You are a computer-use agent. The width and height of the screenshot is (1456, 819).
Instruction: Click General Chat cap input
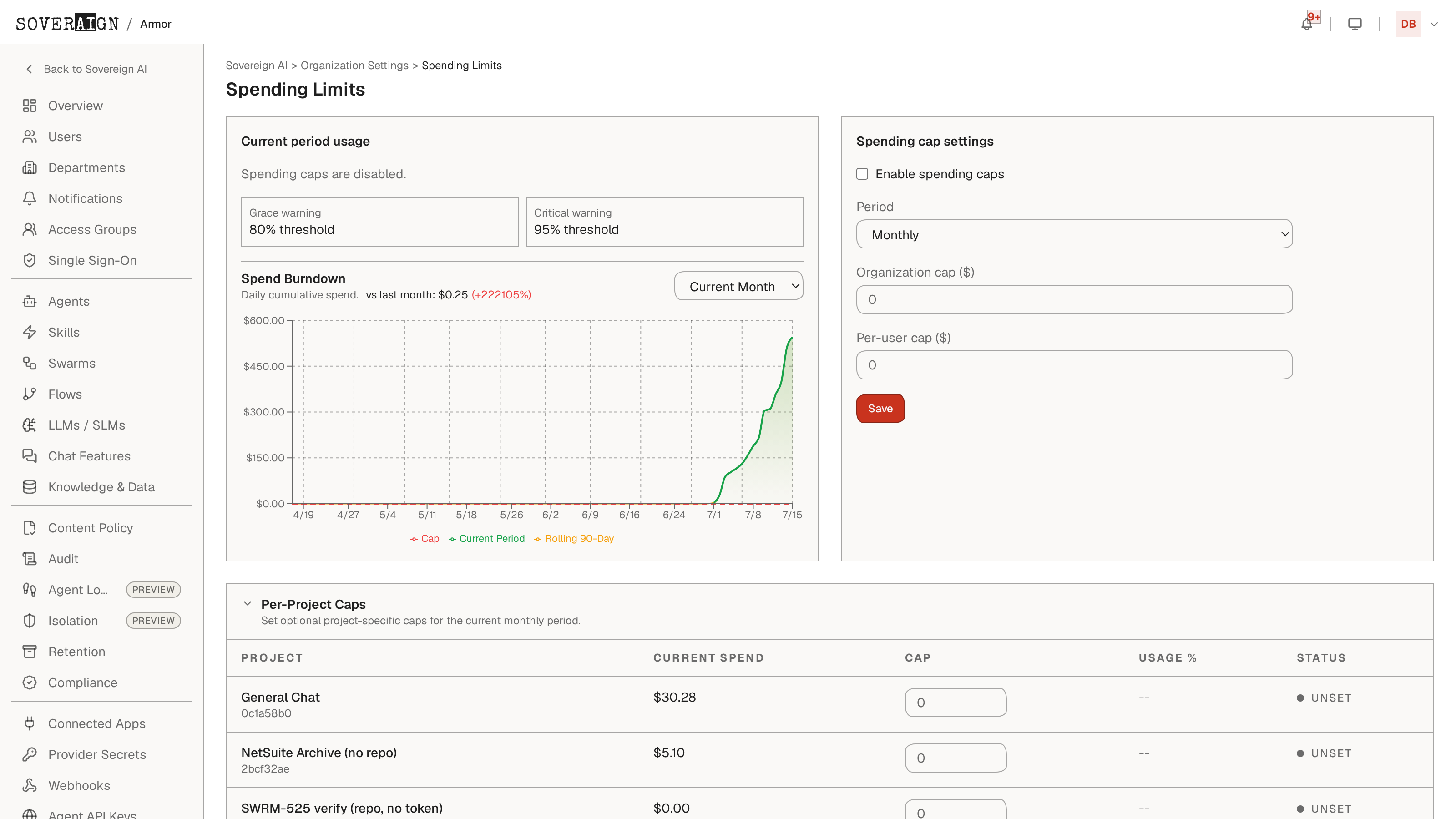point(955,703)
